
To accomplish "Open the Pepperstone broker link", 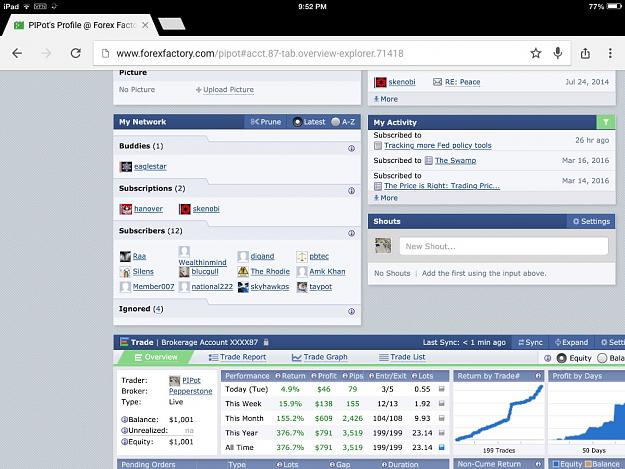I will pos(191,391).
